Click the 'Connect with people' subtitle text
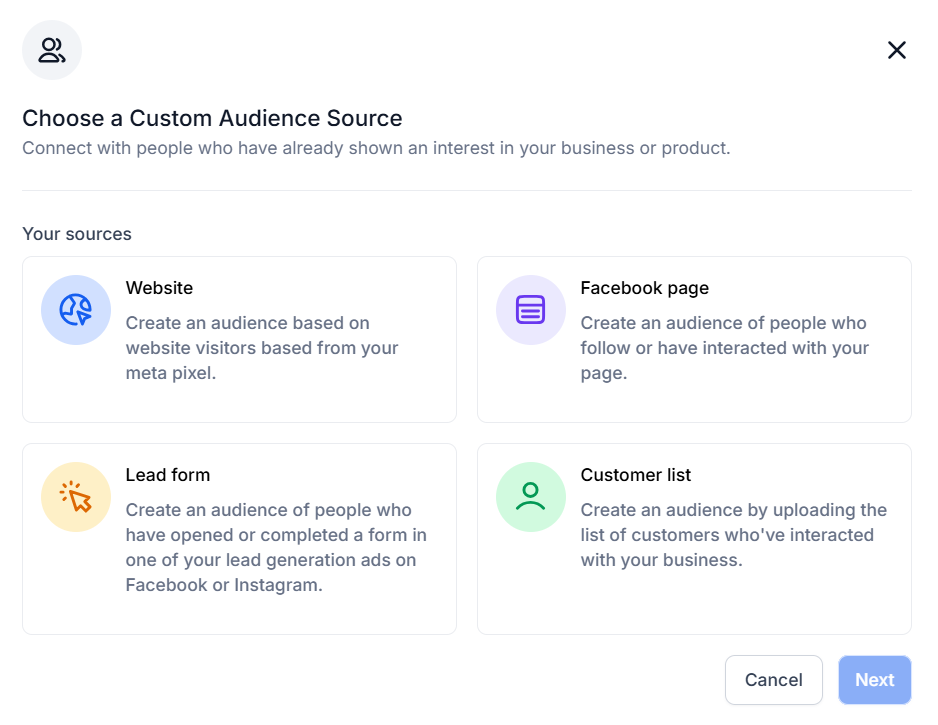Viewport: 938px width, 725px height. point(376,148)
